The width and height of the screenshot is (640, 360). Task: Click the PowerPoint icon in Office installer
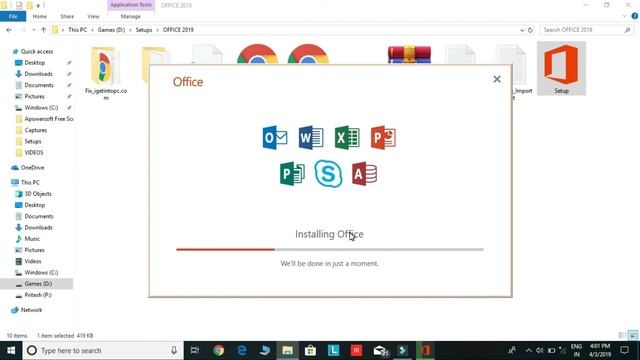click(383, 138)
